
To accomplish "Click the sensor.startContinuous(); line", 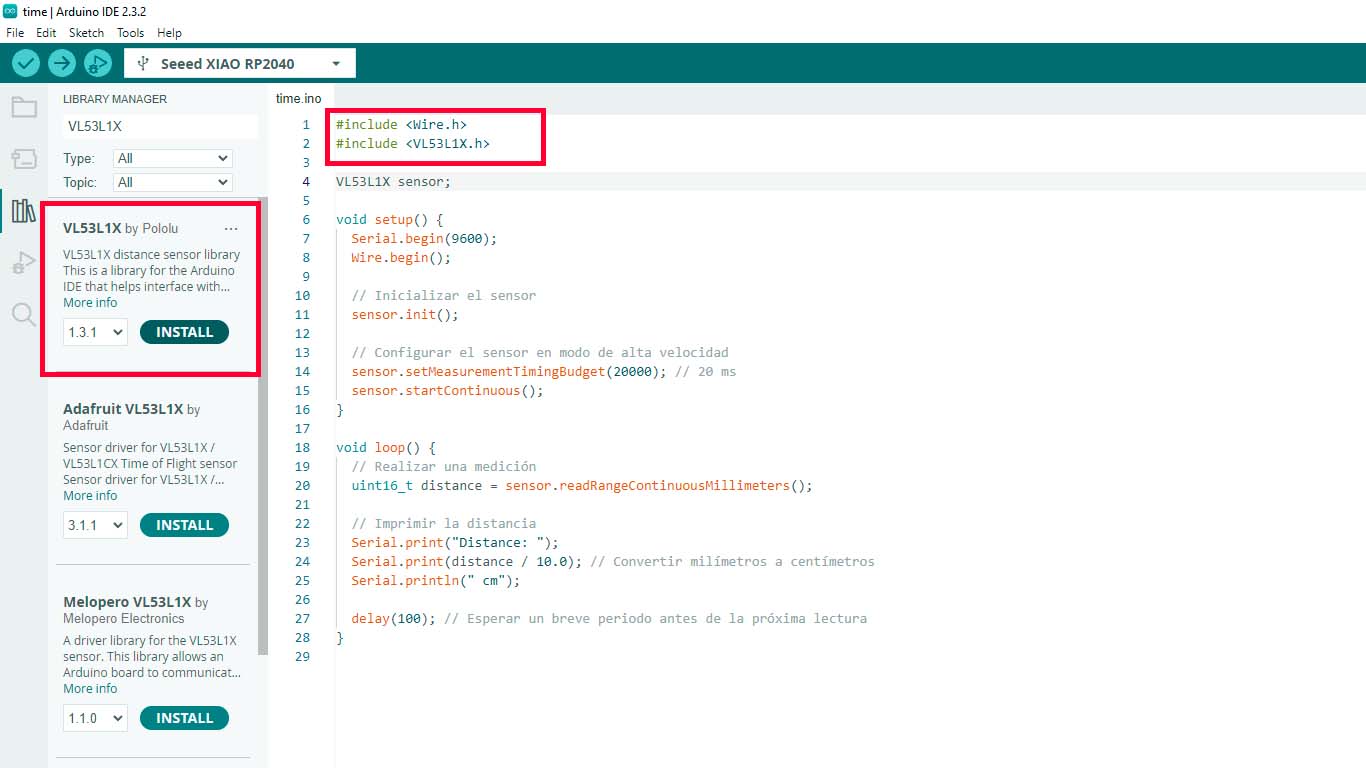I will tap(447, 391).
